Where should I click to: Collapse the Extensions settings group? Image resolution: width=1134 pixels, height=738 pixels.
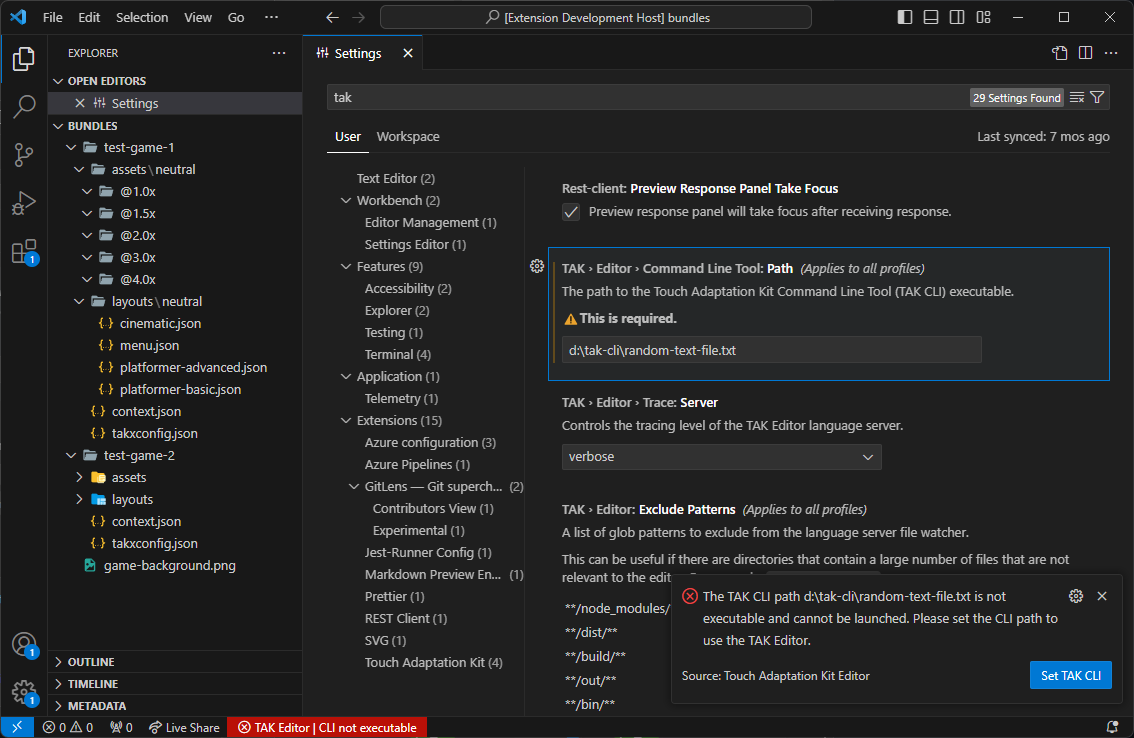pyautogui.click(x=346, y=420)
